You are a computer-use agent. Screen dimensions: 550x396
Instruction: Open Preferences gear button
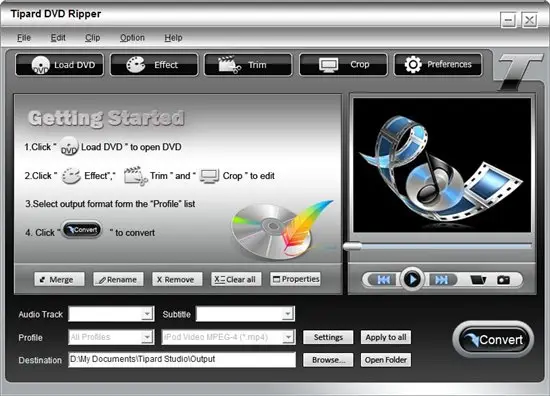click(438, 65)
